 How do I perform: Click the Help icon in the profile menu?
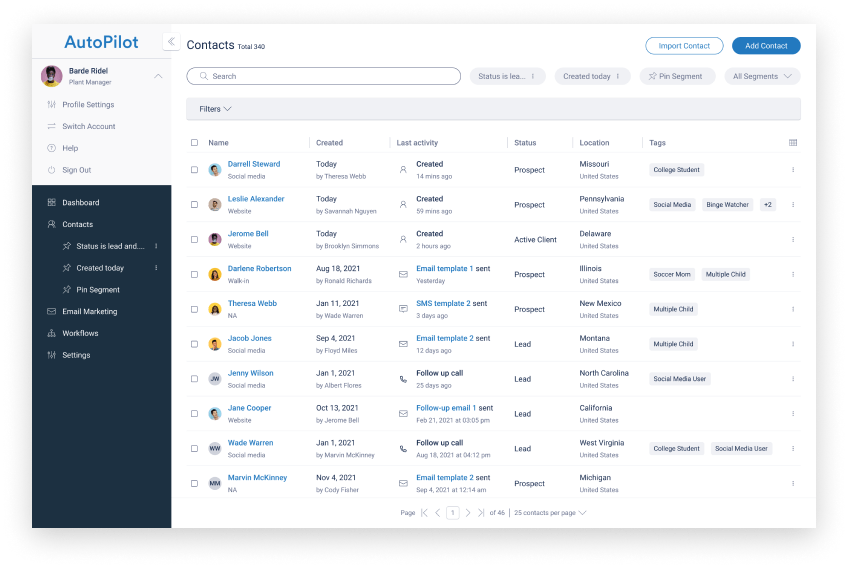click(52, 148)
